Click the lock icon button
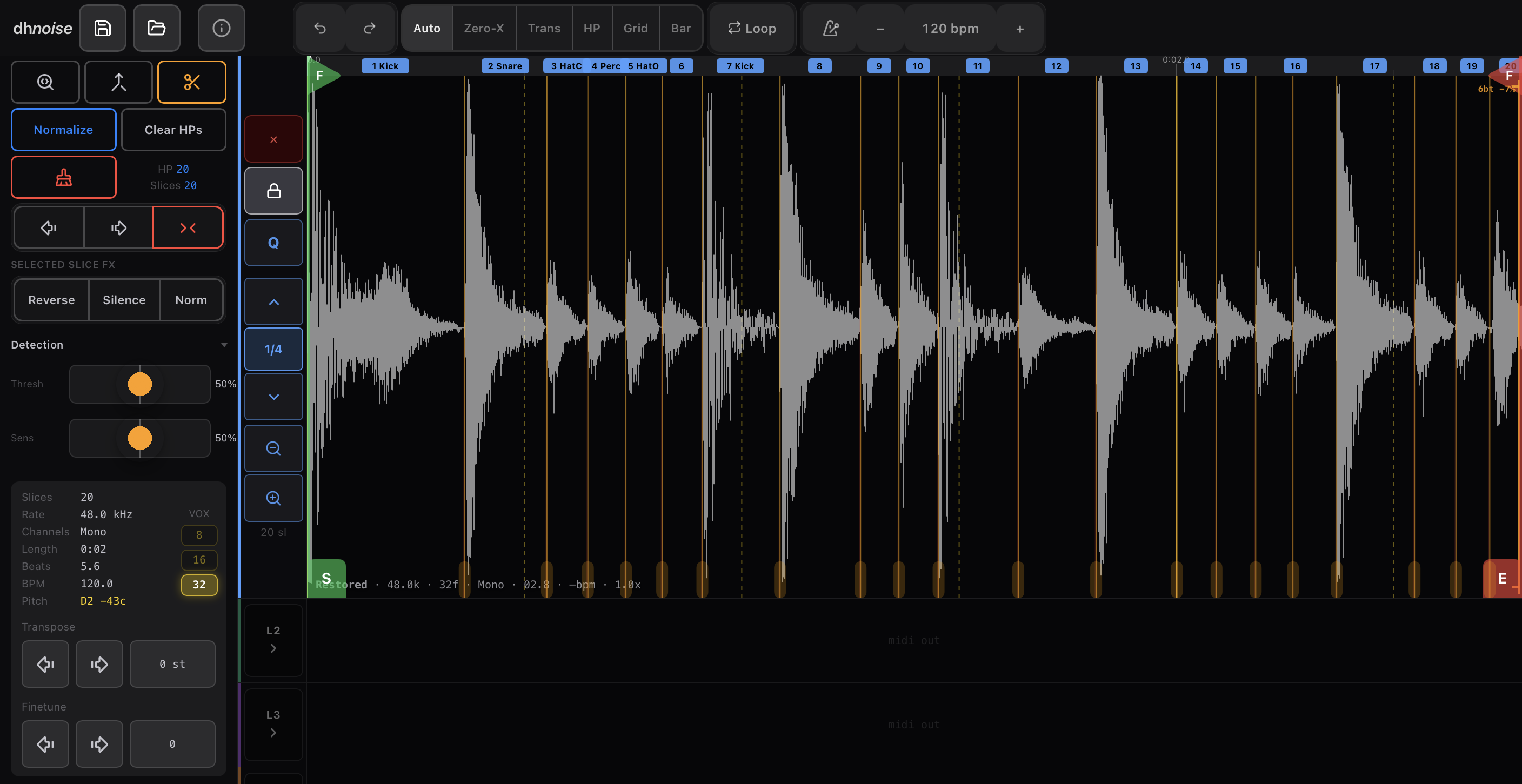The width and height of the screenshot is (1522, 784). (273, 191)
